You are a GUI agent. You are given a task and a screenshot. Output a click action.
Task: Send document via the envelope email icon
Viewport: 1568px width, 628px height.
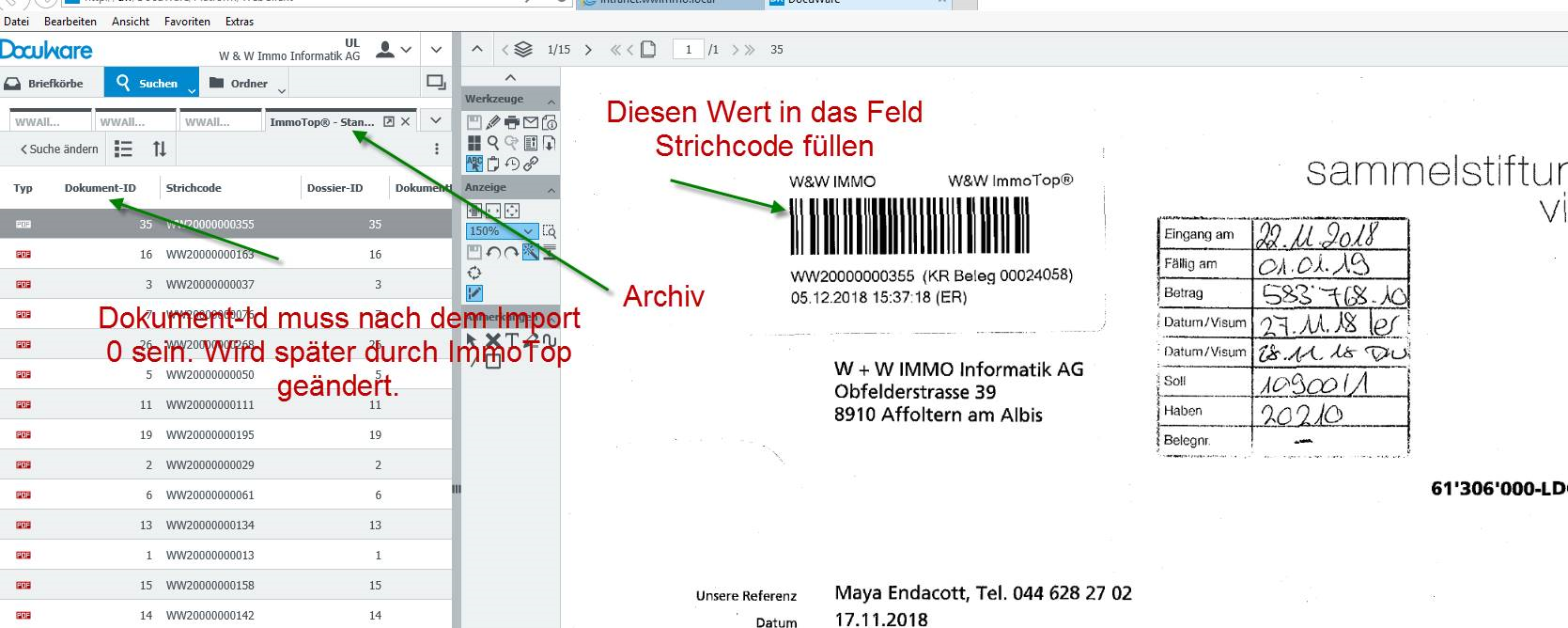click(x=531, y=122)
